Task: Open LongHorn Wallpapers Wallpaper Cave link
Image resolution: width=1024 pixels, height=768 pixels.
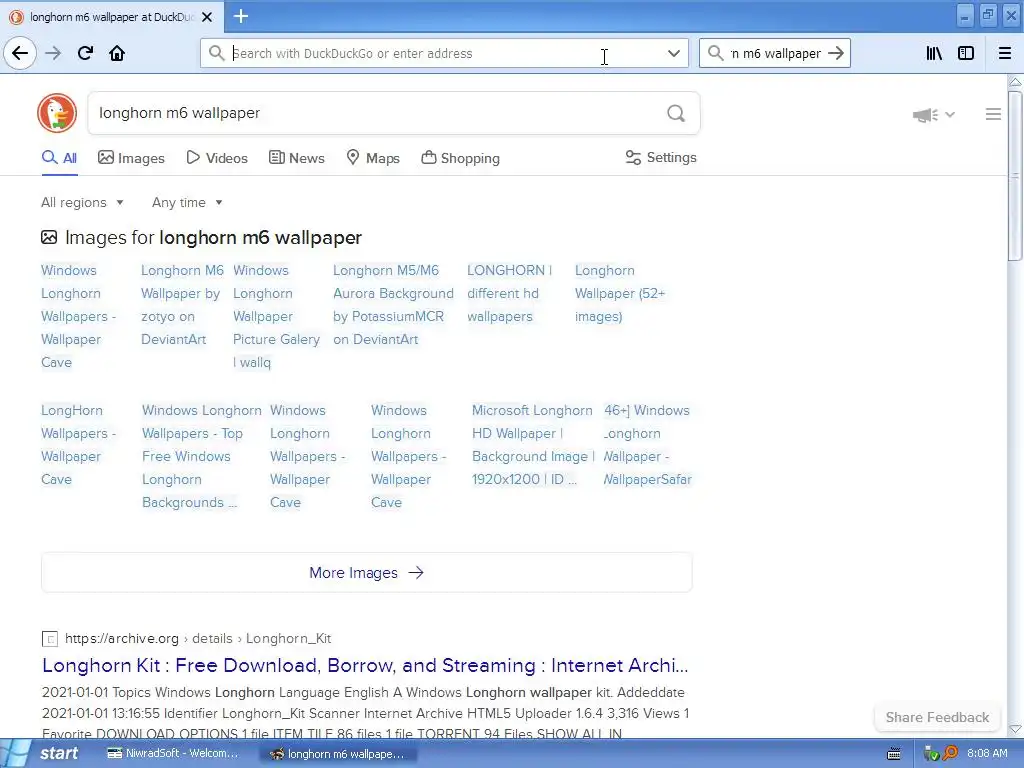Action: pyautogui.click(x=78, y=445)
